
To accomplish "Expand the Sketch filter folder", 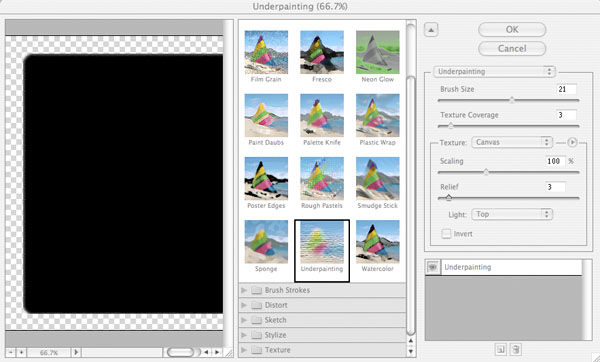I will click(322, 320).
